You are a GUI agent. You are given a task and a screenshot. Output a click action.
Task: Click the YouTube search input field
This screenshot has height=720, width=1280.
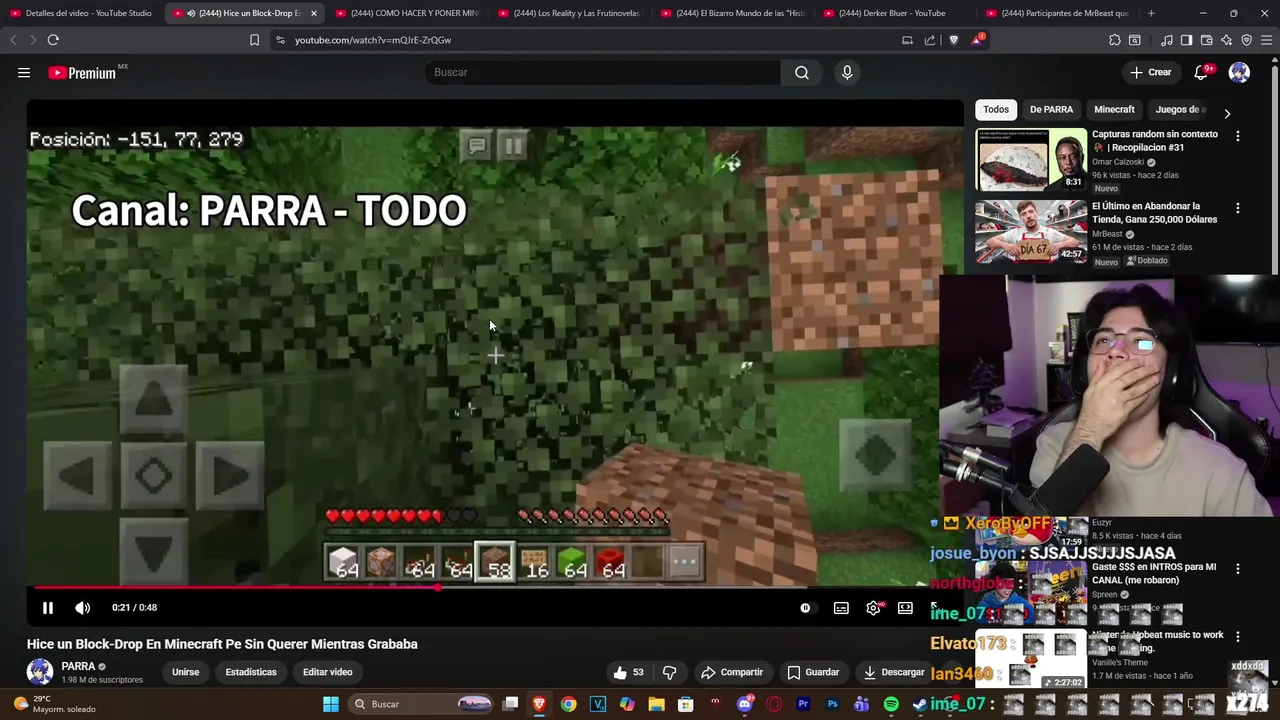[x=603, y=72]
